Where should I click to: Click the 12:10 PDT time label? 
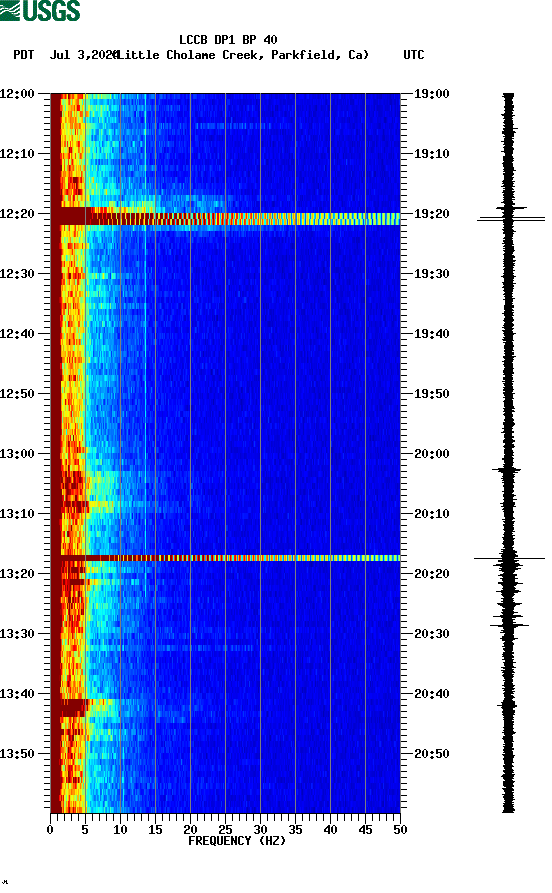(x=17, y=154)
